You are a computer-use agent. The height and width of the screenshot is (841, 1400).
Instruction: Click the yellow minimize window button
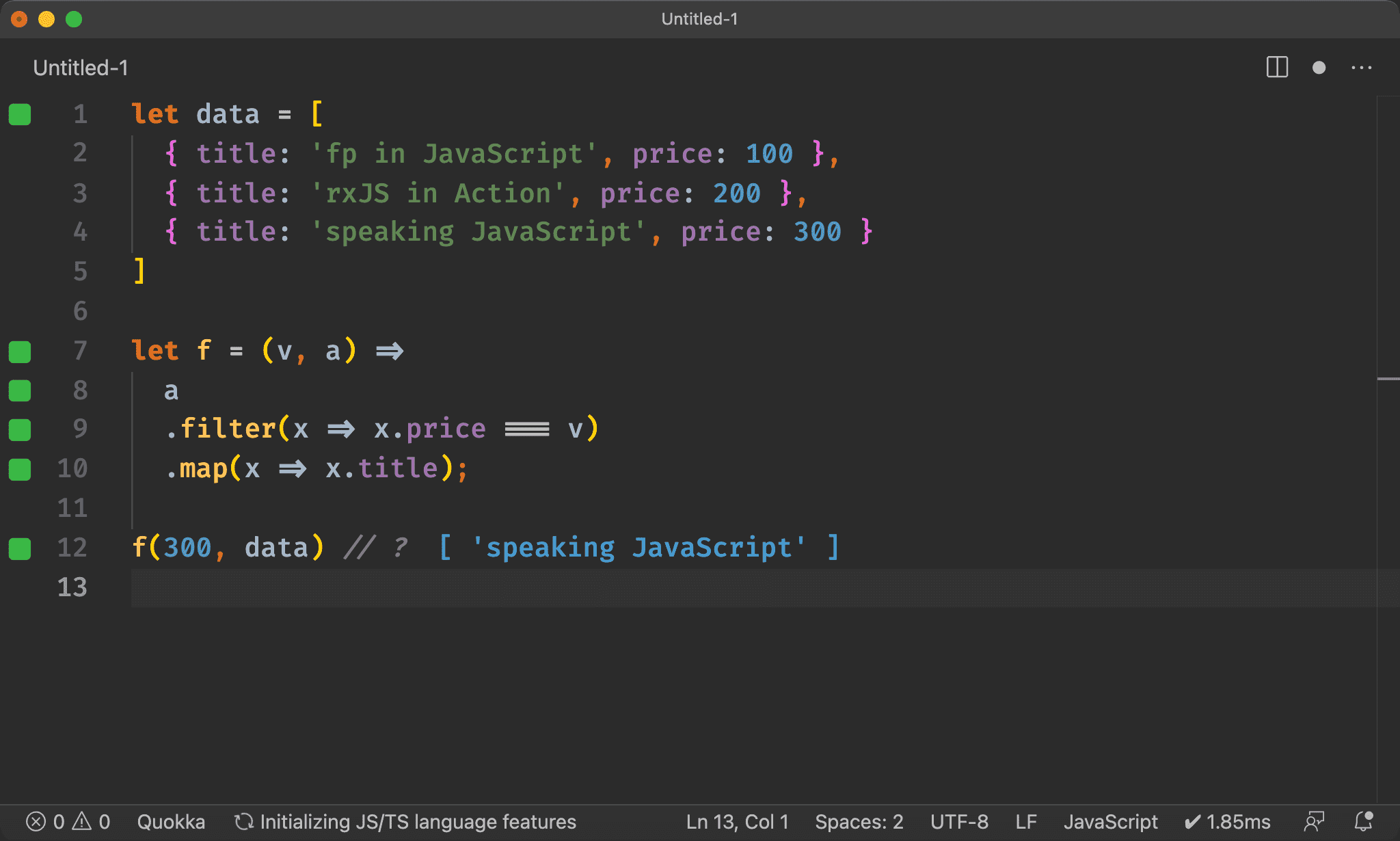point(46,19)
